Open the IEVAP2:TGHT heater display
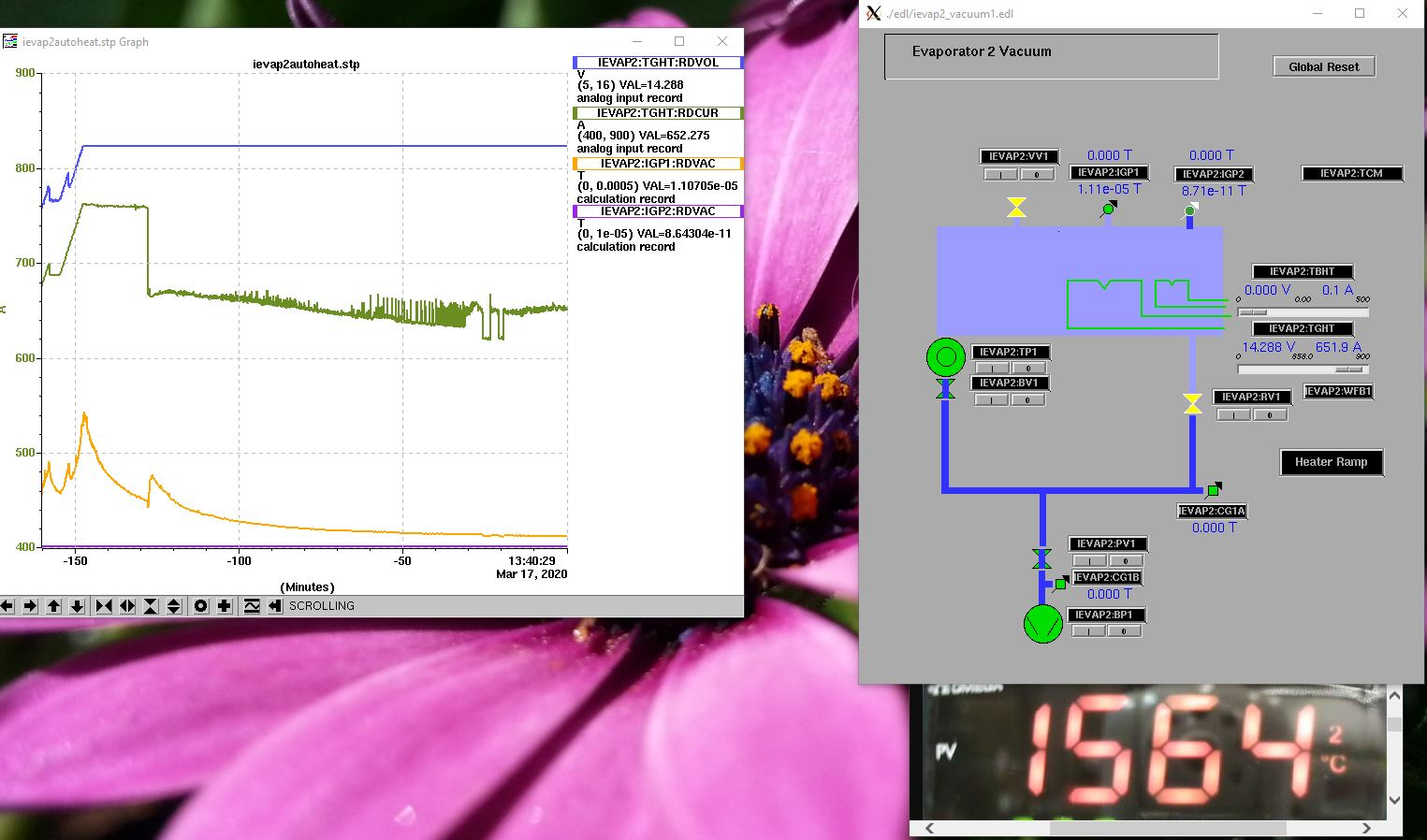 tap(1302, 328)
